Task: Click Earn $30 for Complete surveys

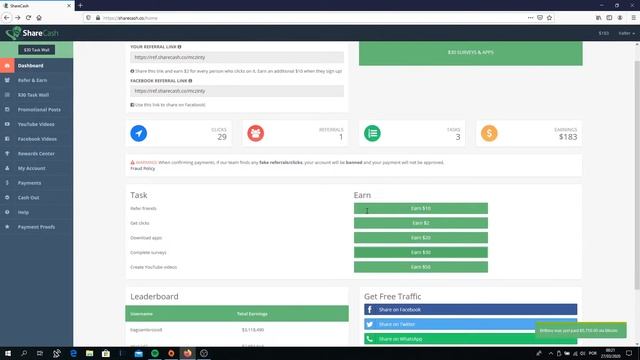Action: [x=420, y=252]
